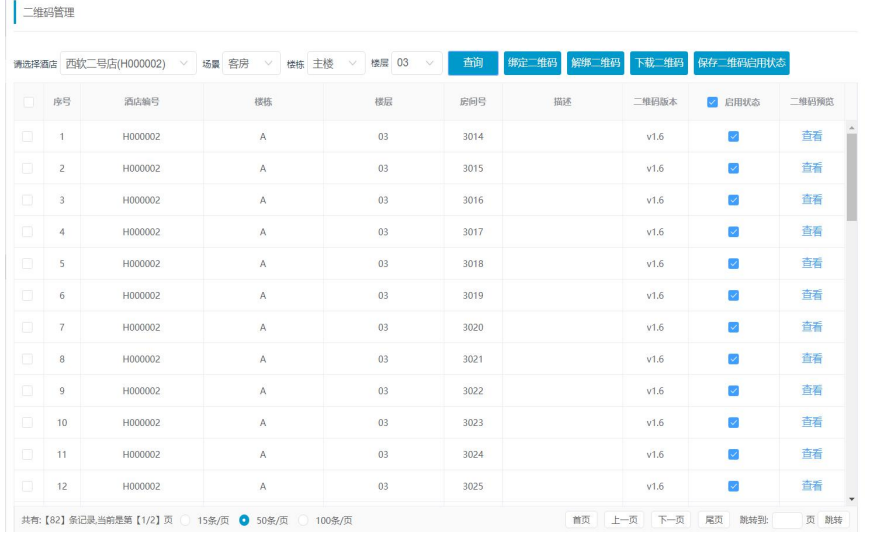Click 查看 link for room 3025
The width and height of the screenshot is (896, 541).
pos(811,486)
